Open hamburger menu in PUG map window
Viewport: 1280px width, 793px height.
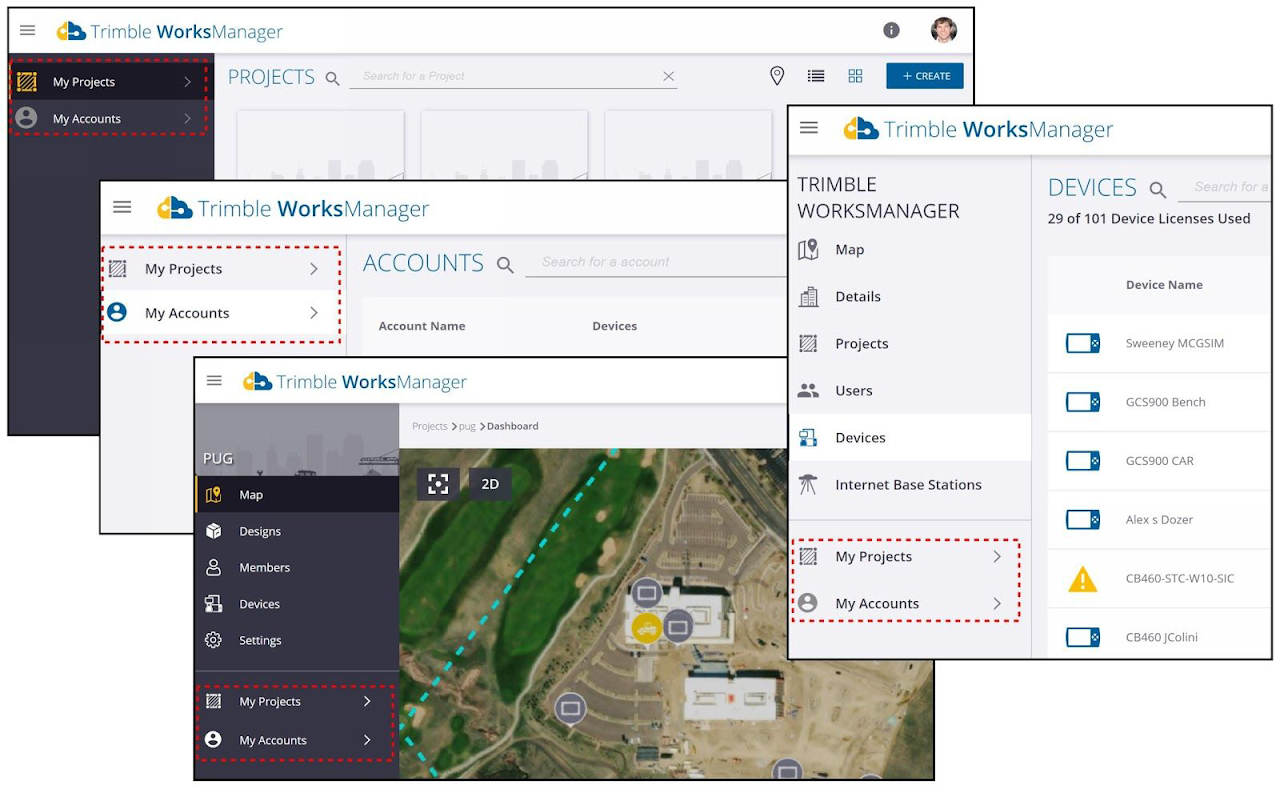point(214,380)
